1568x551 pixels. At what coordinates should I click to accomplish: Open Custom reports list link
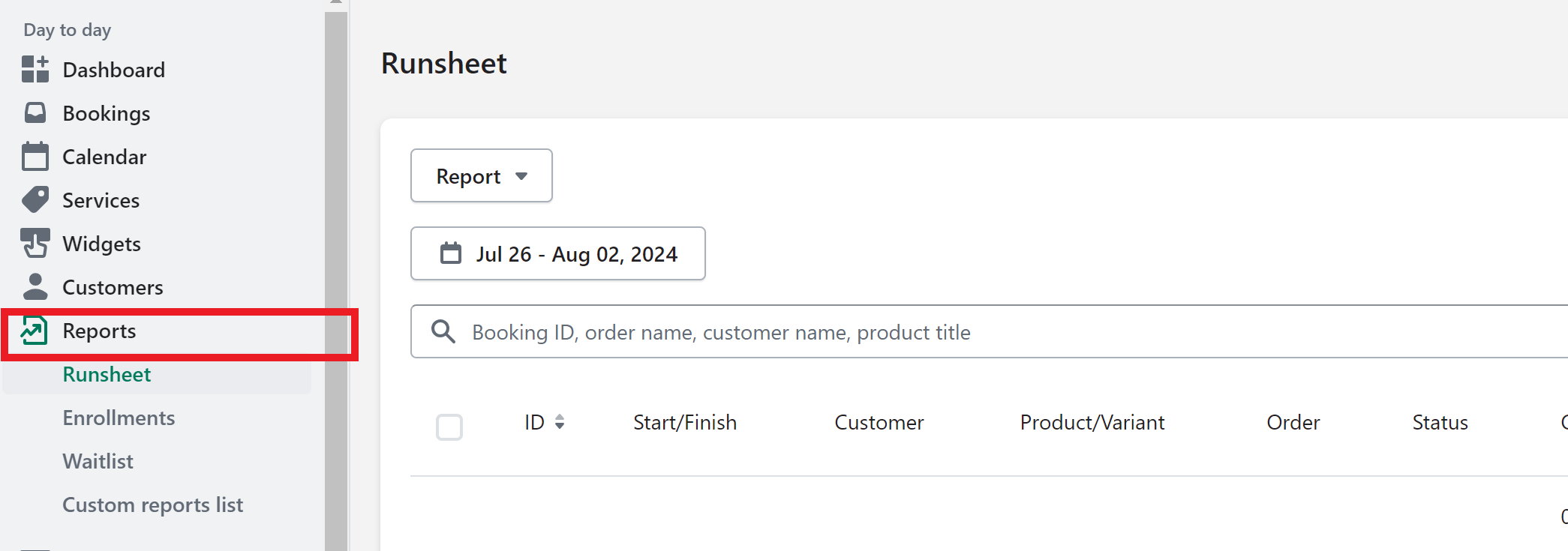point(153,505)
